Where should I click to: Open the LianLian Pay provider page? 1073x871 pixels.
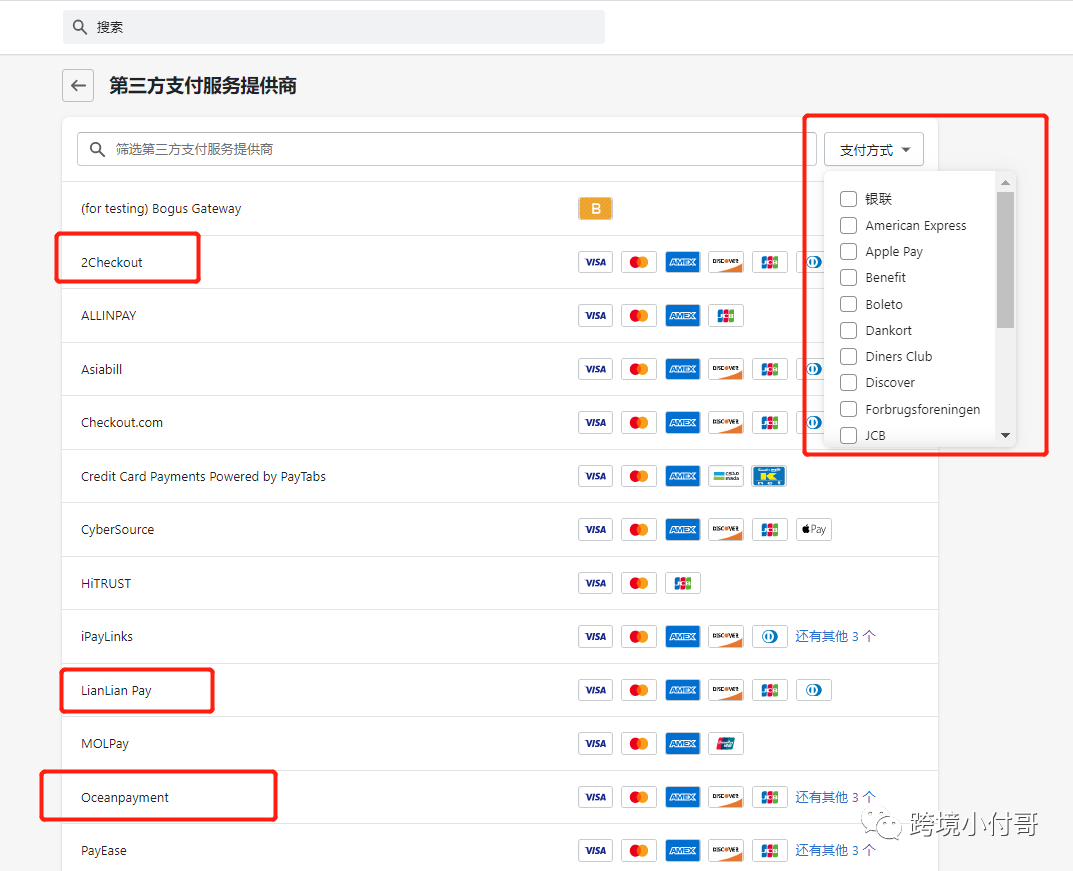117,690
